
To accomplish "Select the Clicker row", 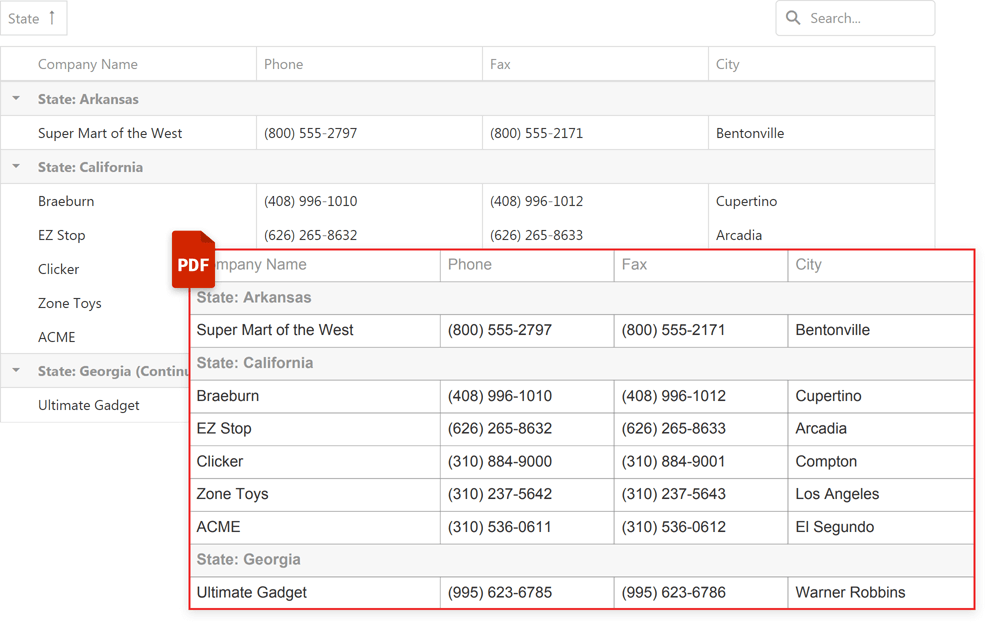I will point(58,269).
